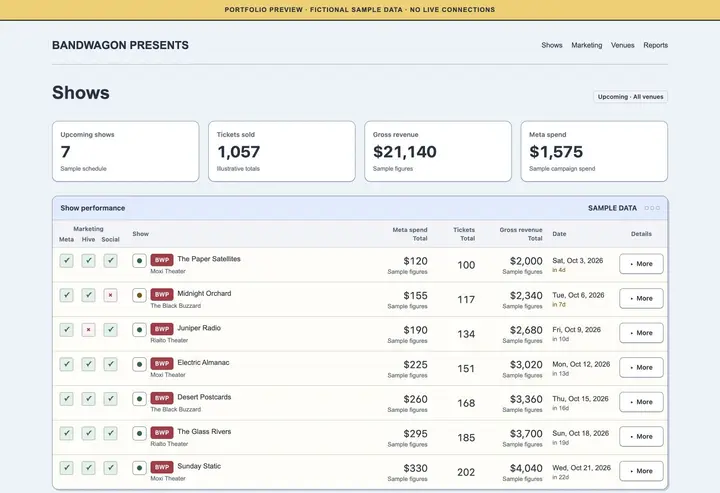Open the Marketing nav item
The image size is (720, 493).
point(586,45)
